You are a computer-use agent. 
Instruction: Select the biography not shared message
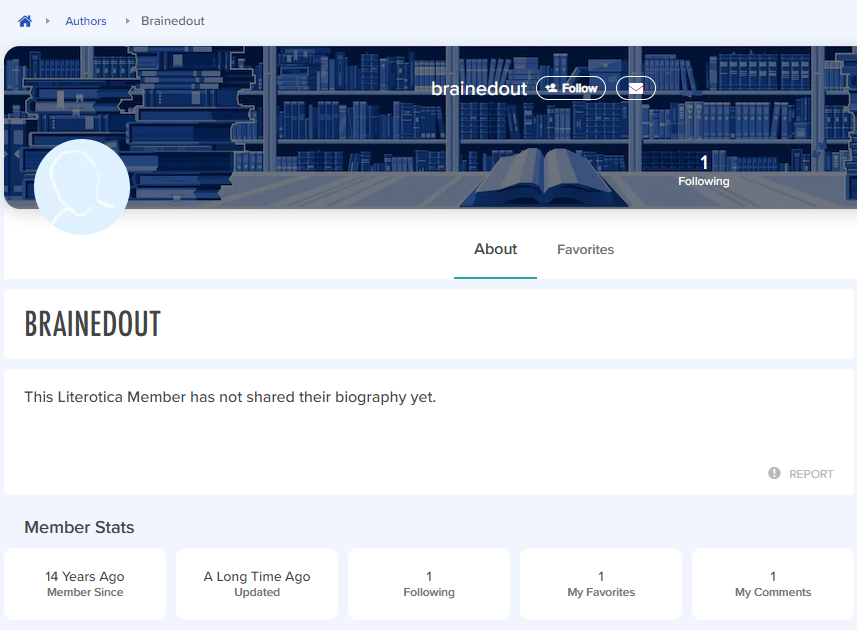[x=230, y=397]
